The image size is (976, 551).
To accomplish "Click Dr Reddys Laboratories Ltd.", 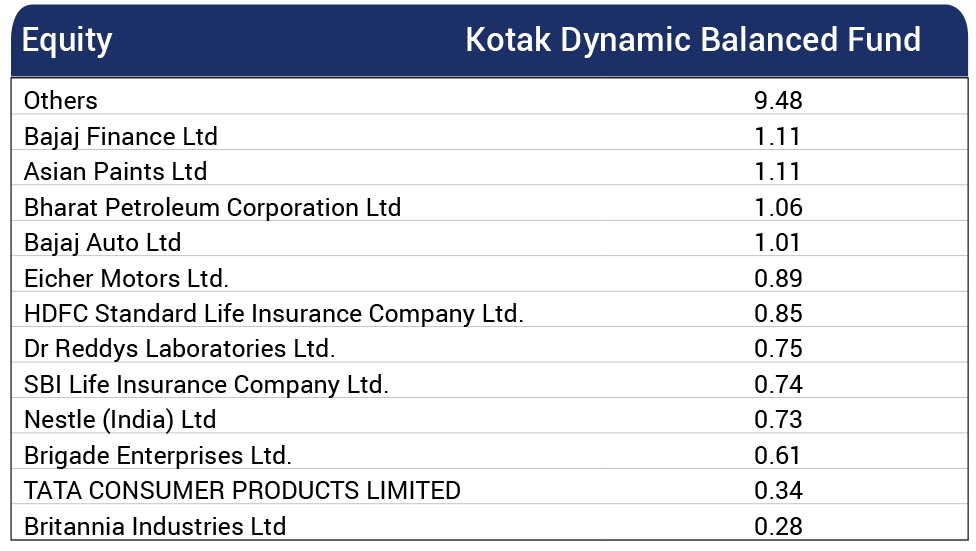I will pyautogui.click(x=179, y=349).
